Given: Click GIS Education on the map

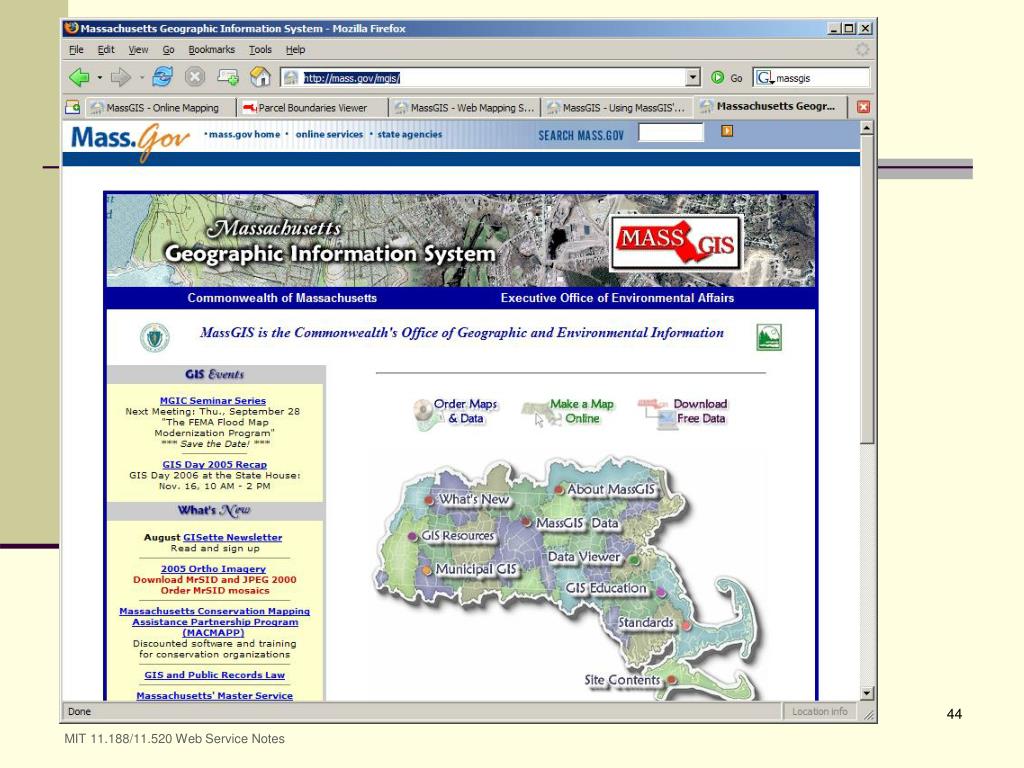Looking at the screenshot, I should pos(605,588).
